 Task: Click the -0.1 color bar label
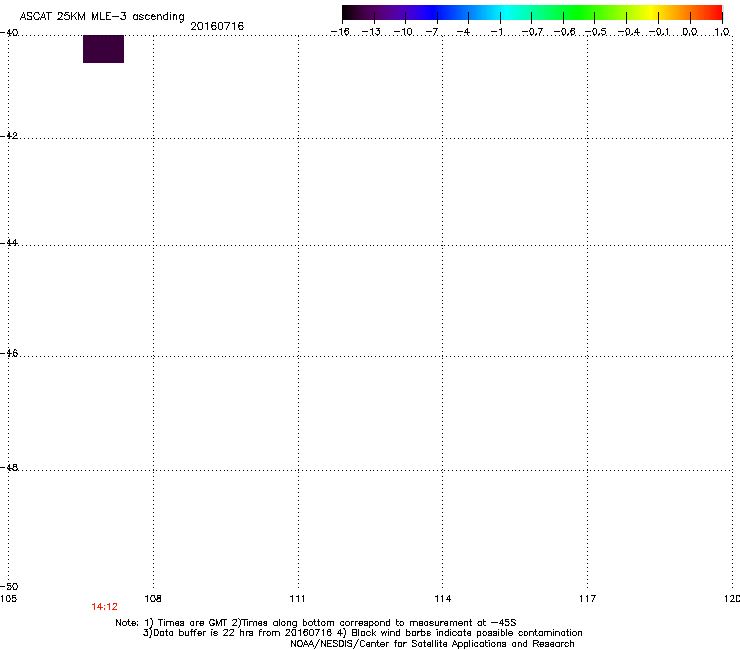click(x=659, y=32)
